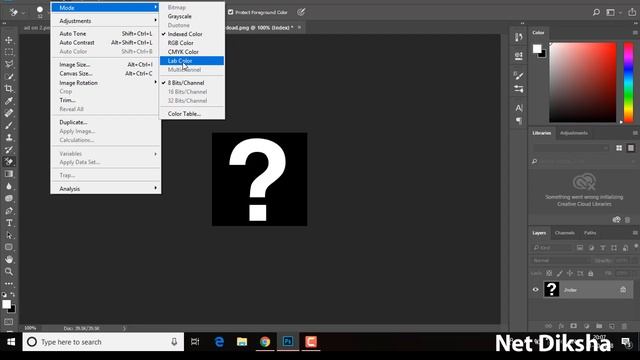The height and width of the screenshot is (360, 640).
Task: Select the Blur tool
Action: tap(9, 186)
